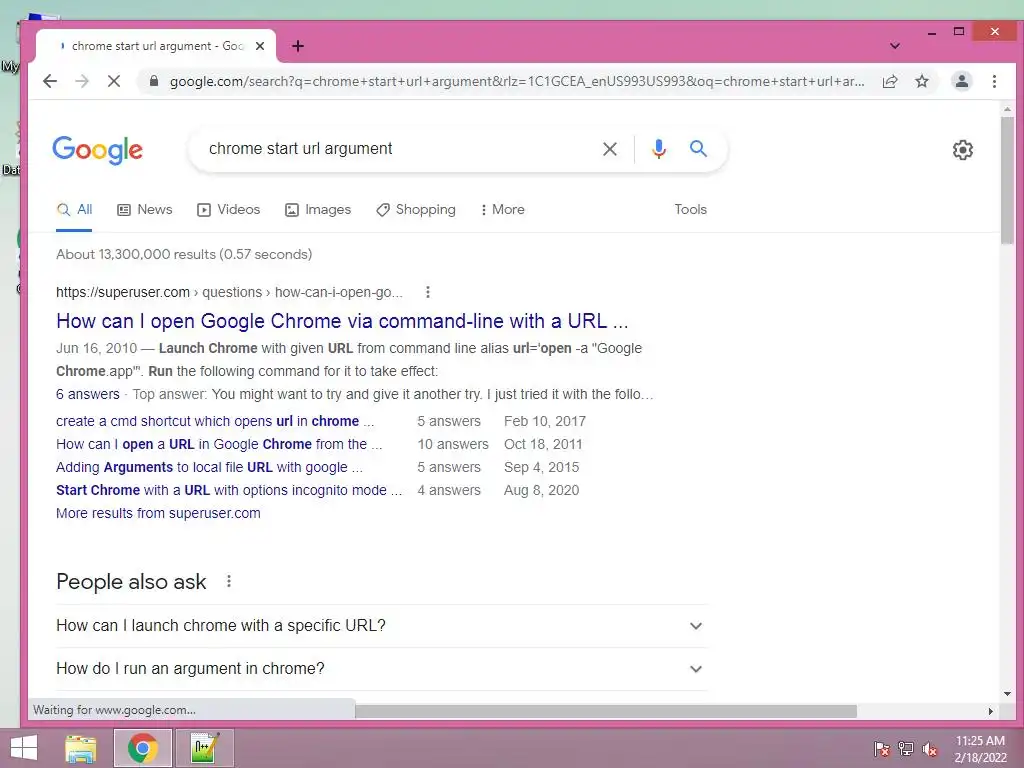
Task: Go to the Google homepage logo
Action: 97,150
